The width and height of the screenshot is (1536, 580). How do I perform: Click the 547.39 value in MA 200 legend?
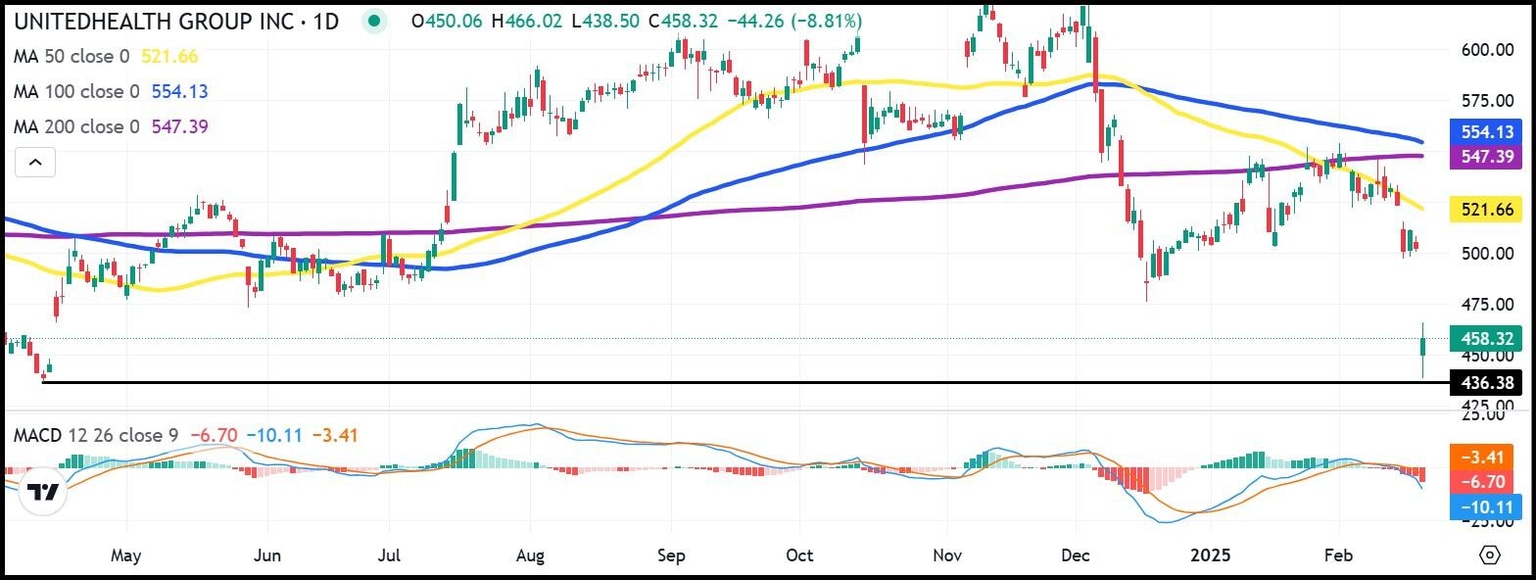click(x=180, y=126)
